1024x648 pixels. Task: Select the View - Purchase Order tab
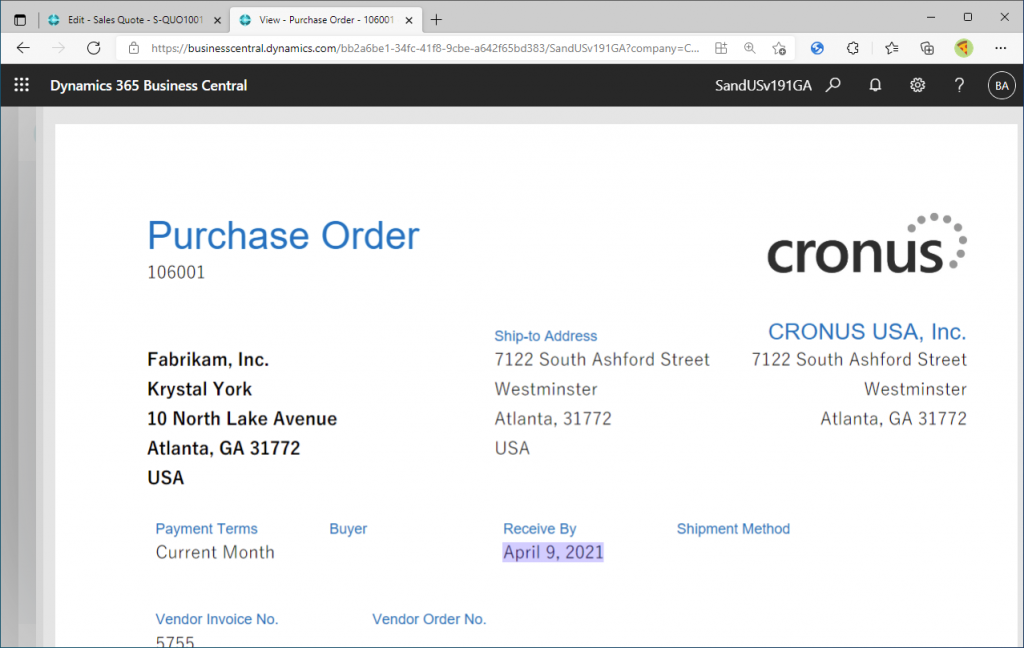(320, 19)
